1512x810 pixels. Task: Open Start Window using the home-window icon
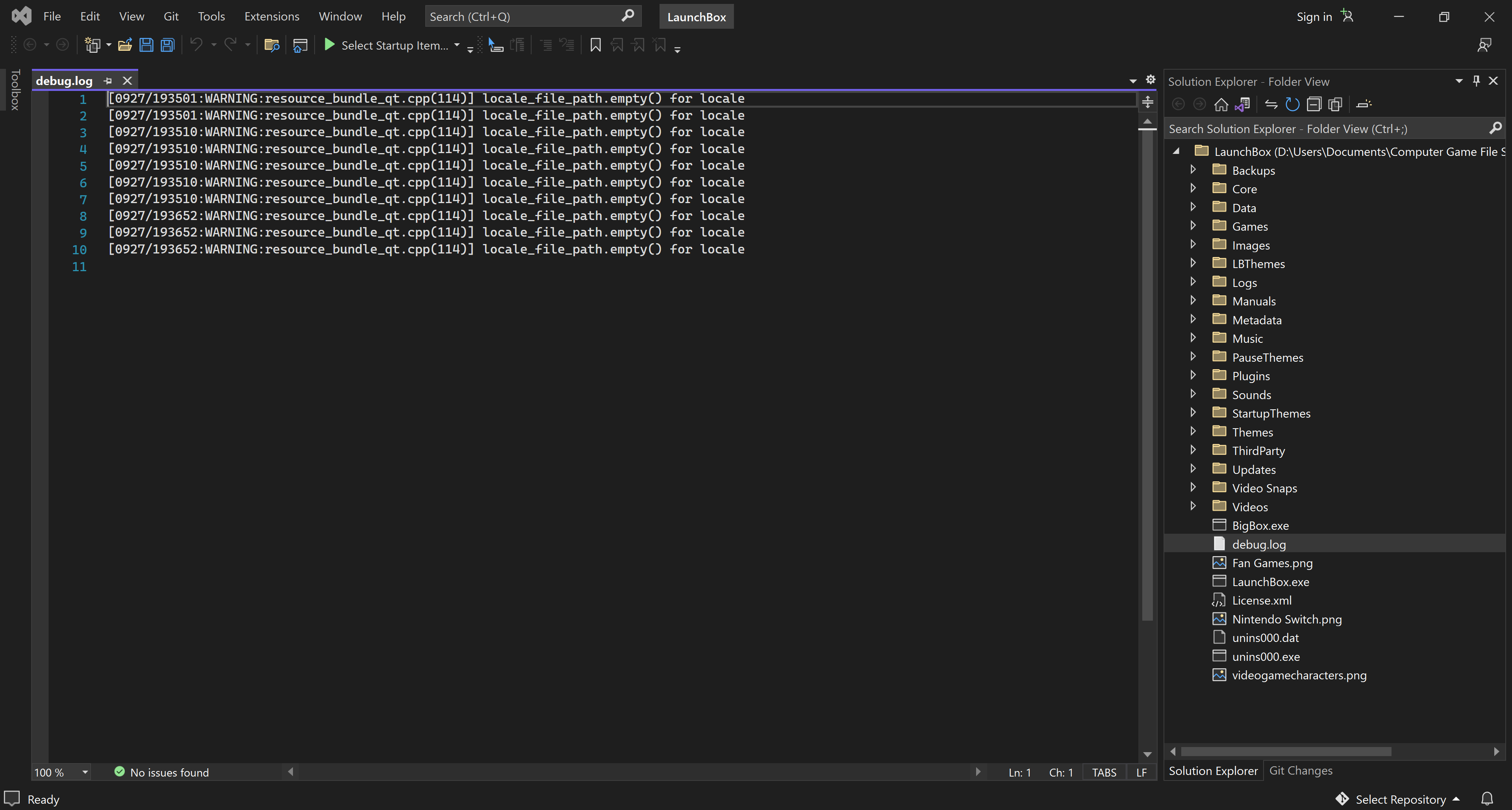(300, 45)
